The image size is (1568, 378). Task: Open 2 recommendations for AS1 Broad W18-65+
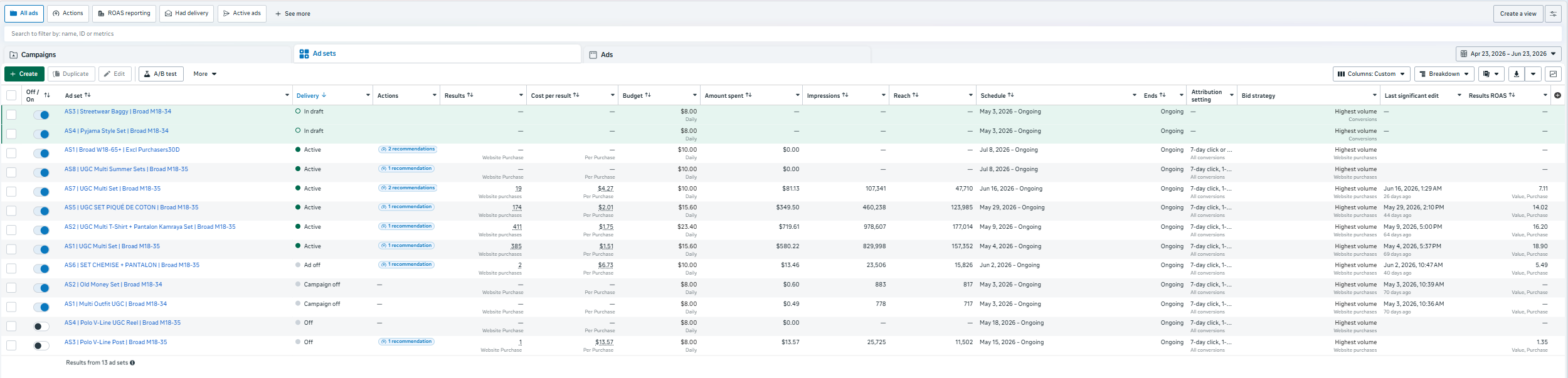click(x=408, y=149)
